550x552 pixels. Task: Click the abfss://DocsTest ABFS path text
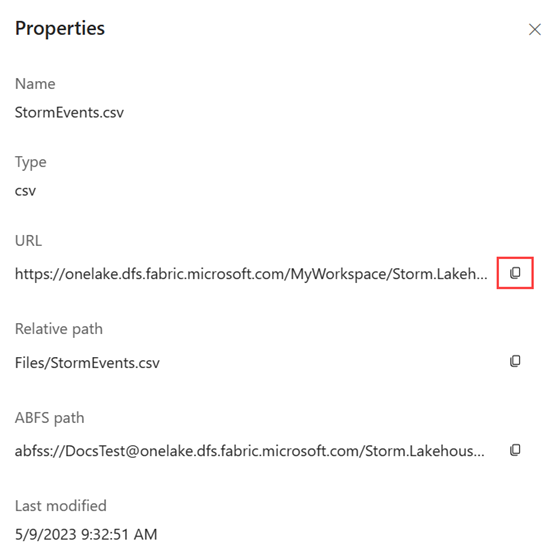coord(250,451)
